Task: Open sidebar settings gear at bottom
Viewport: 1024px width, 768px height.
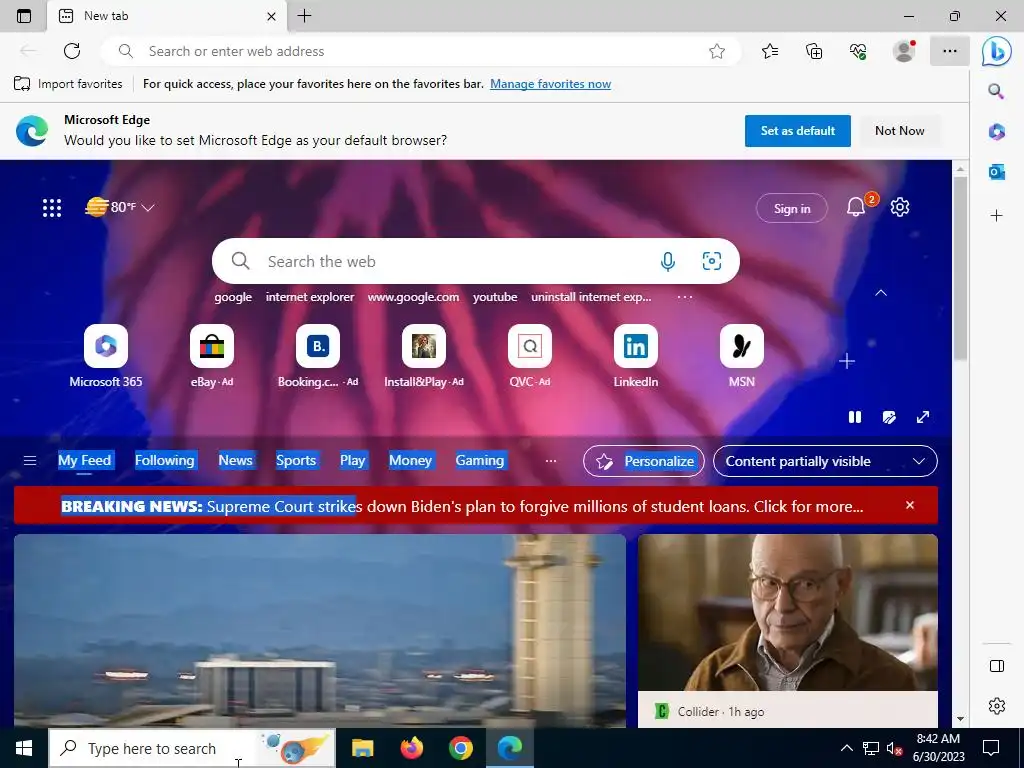Action: click(997, 706)
